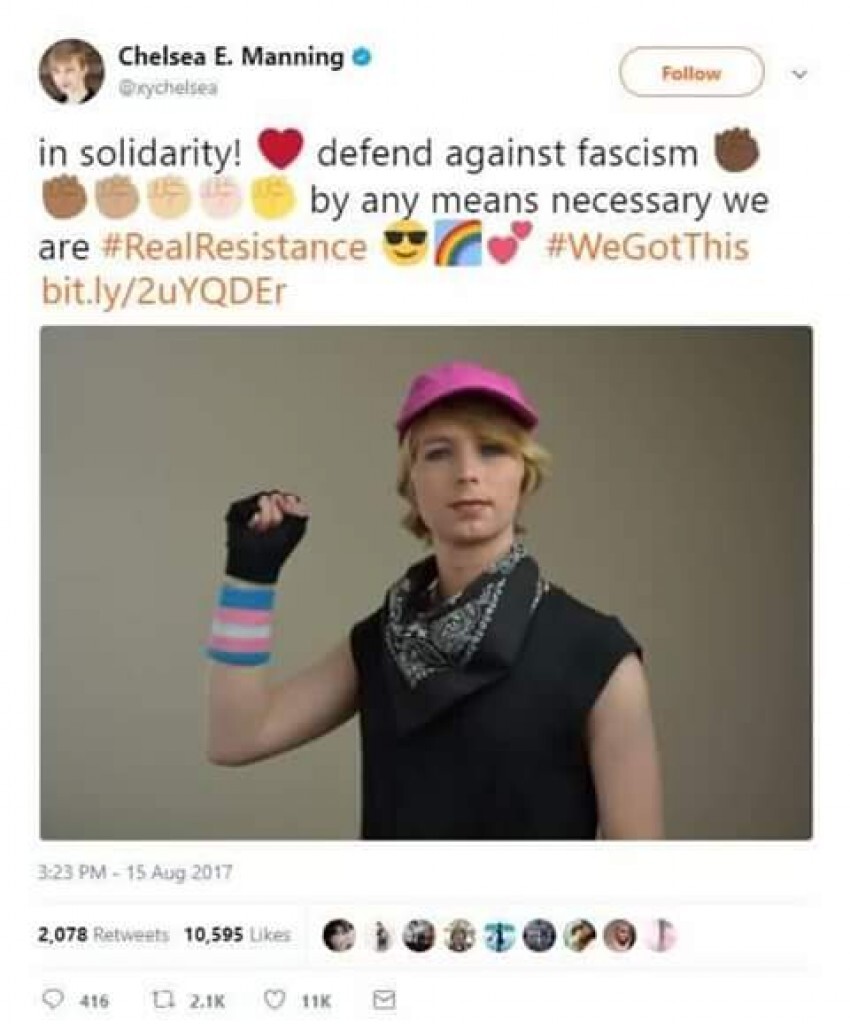Open the #RealResistance hashtag
This screenshot has width=850, height=1024.
[x=234, y=248]
